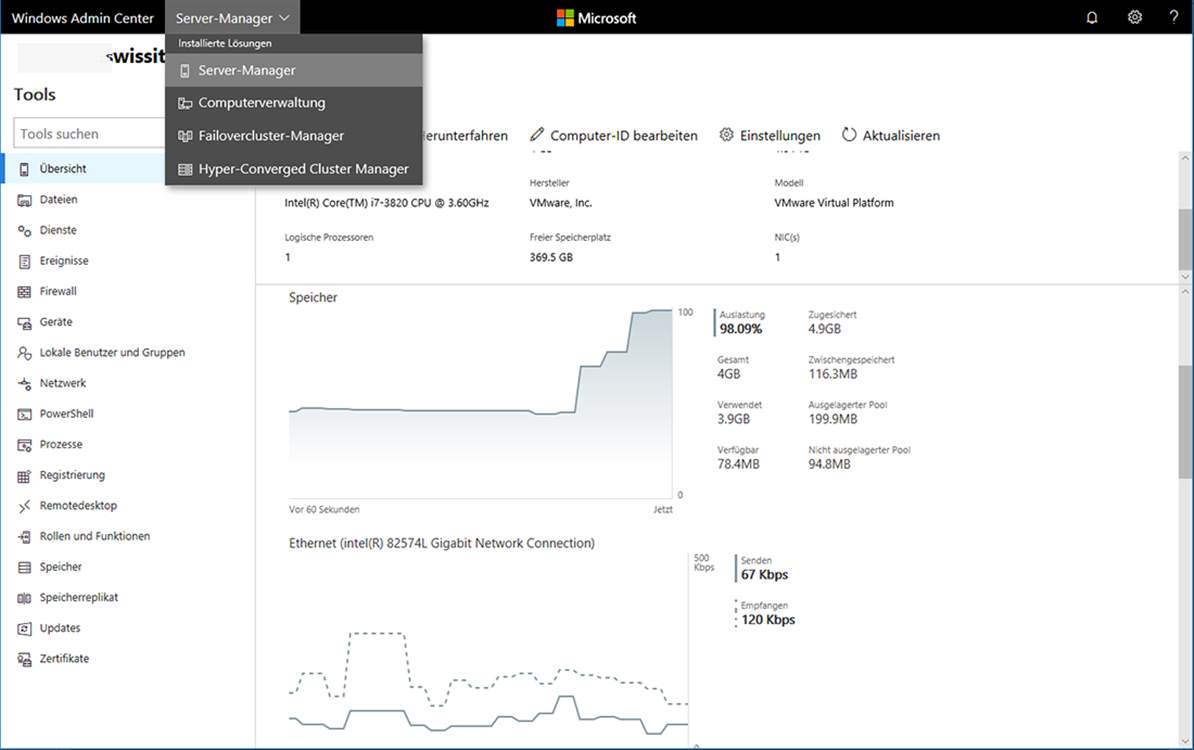
Task: Click the Intel Core i7-3820 CPU text
Action: pyautogui.click(x=387, y=203)
